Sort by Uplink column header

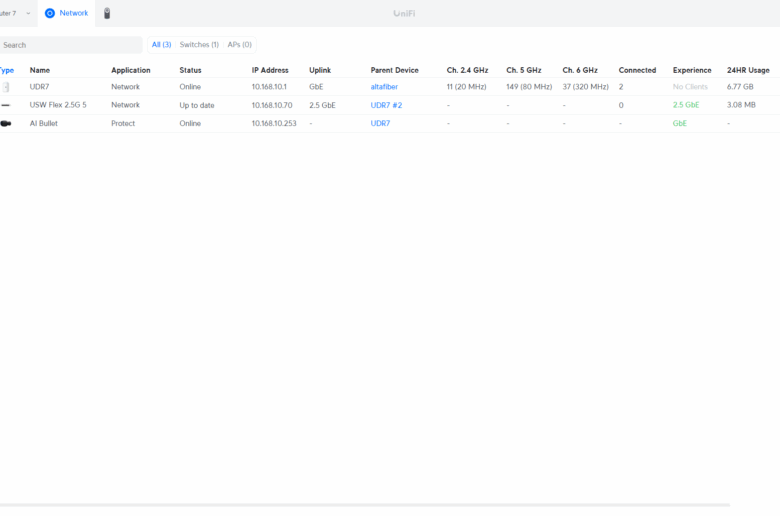(x=320, y=70)
